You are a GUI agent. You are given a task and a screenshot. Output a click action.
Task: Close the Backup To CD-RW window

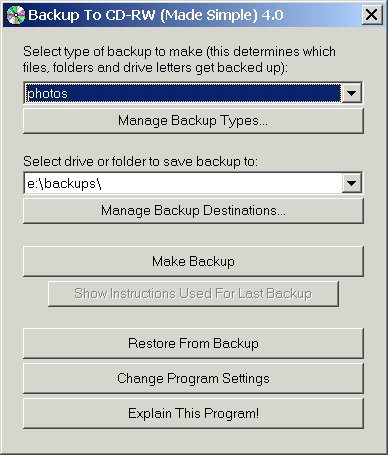[x=371, y=15]
